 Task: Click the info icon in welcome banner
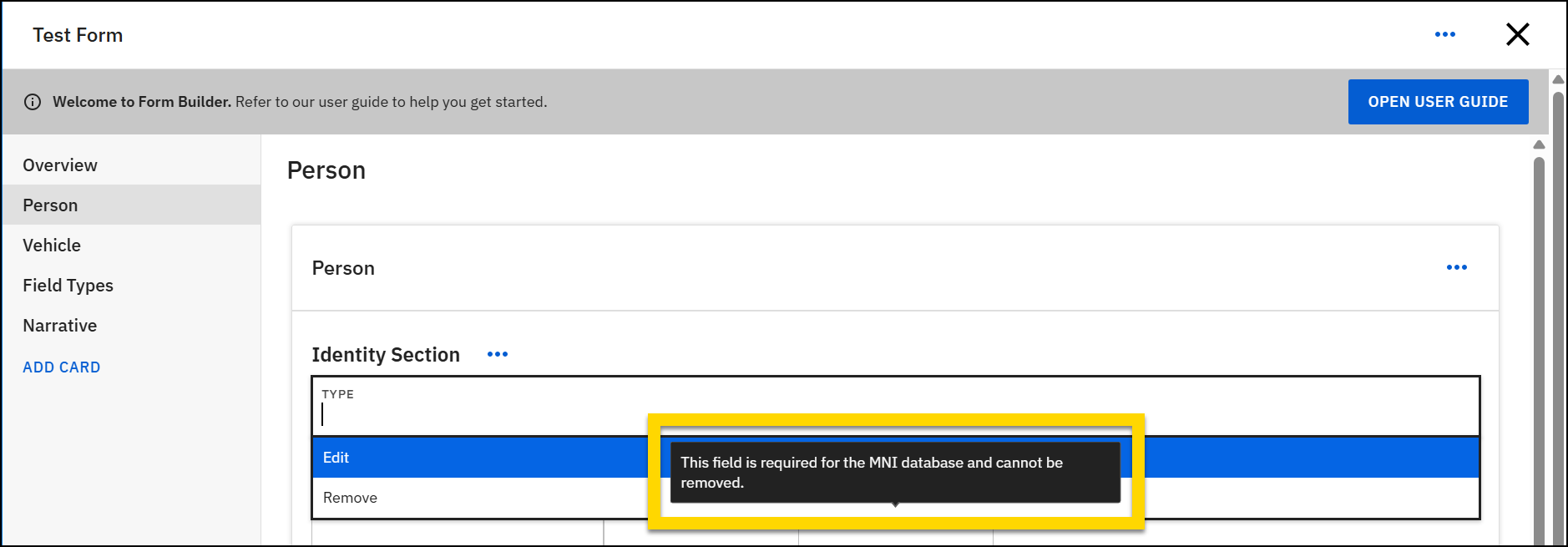coord(33,102)
